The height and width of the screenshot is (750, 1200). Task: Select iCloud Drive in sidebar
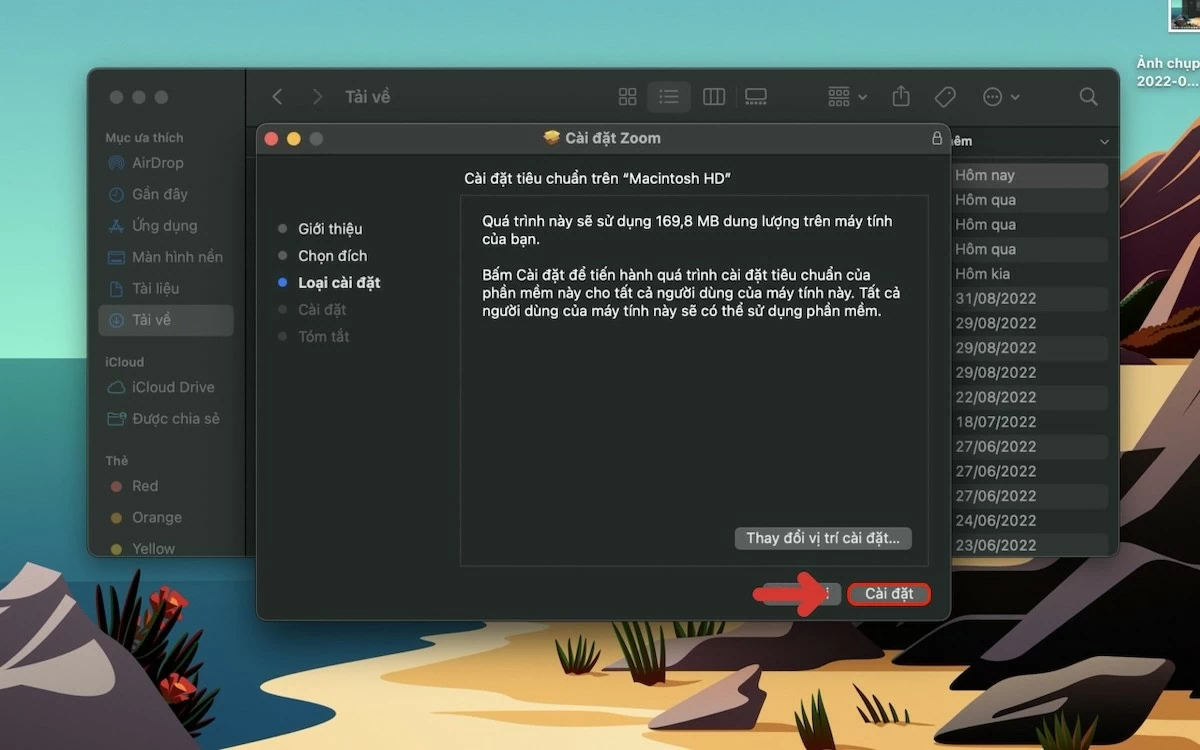tap(172, 387)
